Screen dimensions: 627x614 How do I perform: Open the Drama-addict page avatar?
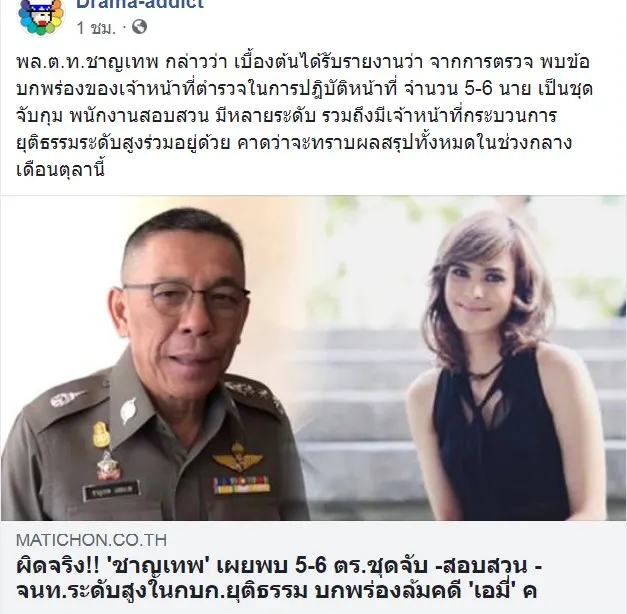41,16
